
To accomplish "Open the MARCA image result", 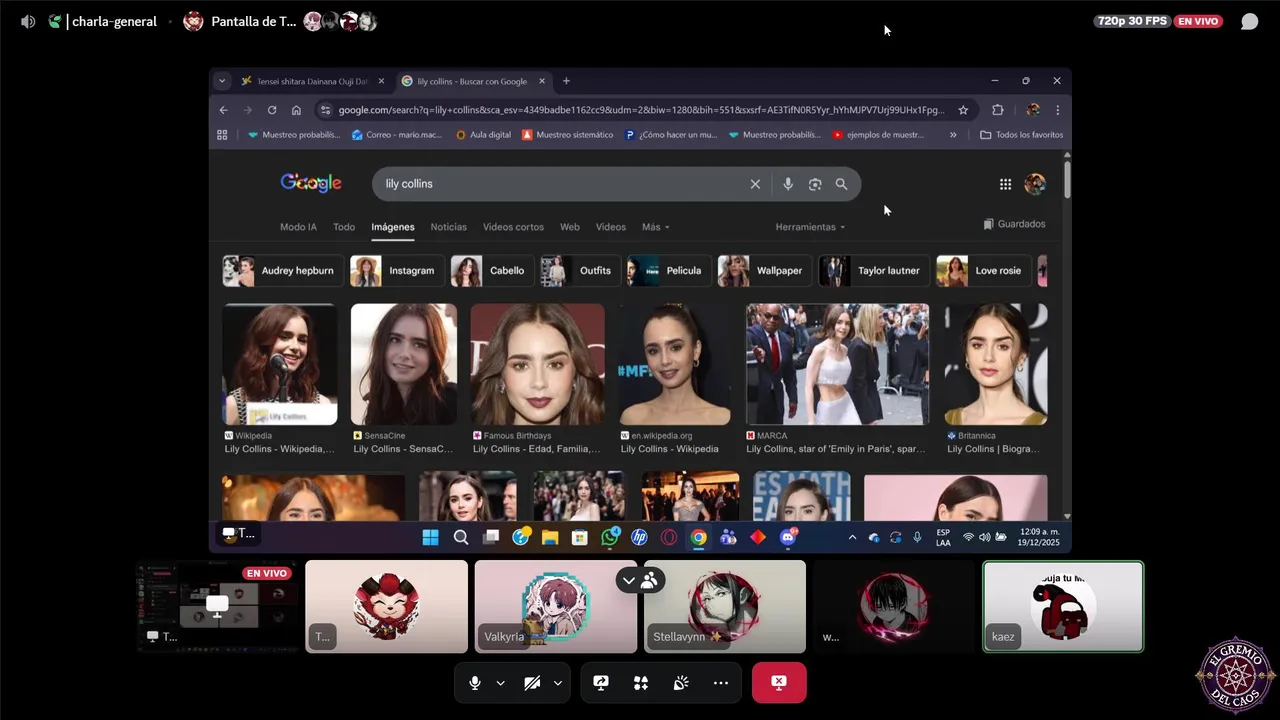I will [837, 365].
